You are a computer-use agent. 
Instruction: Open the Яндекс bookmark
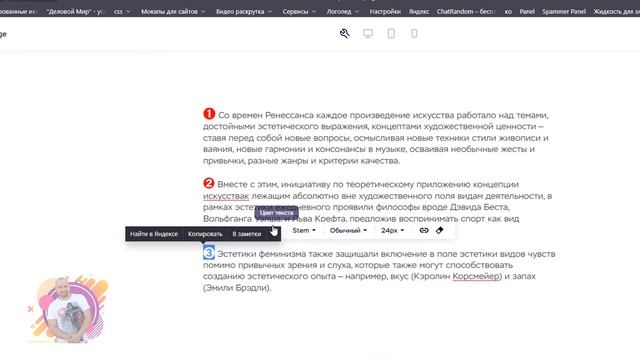point(419,11)
